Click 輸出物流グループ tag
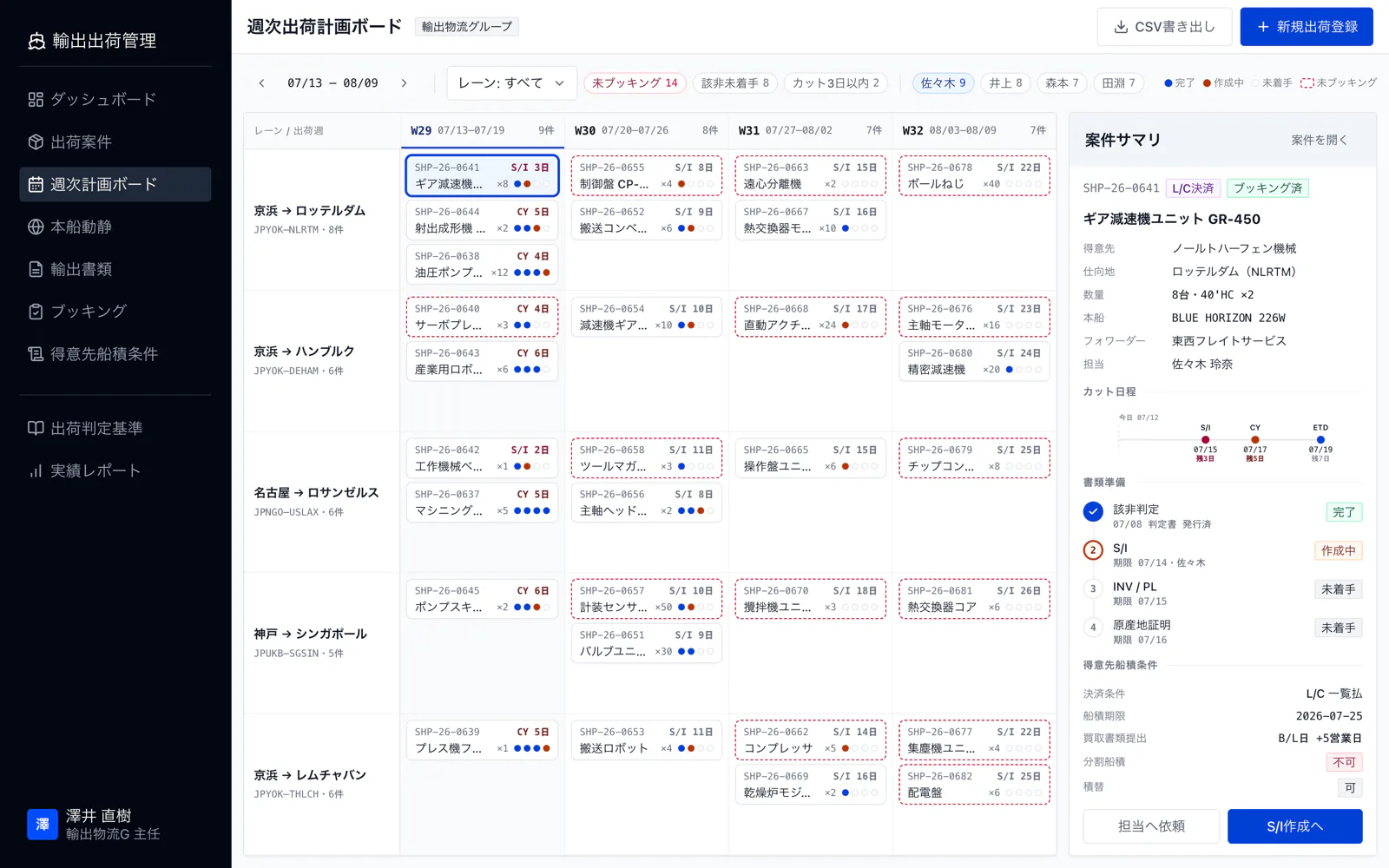The width and height of the screenshot is (1389, 868). [x=467, y=27]
